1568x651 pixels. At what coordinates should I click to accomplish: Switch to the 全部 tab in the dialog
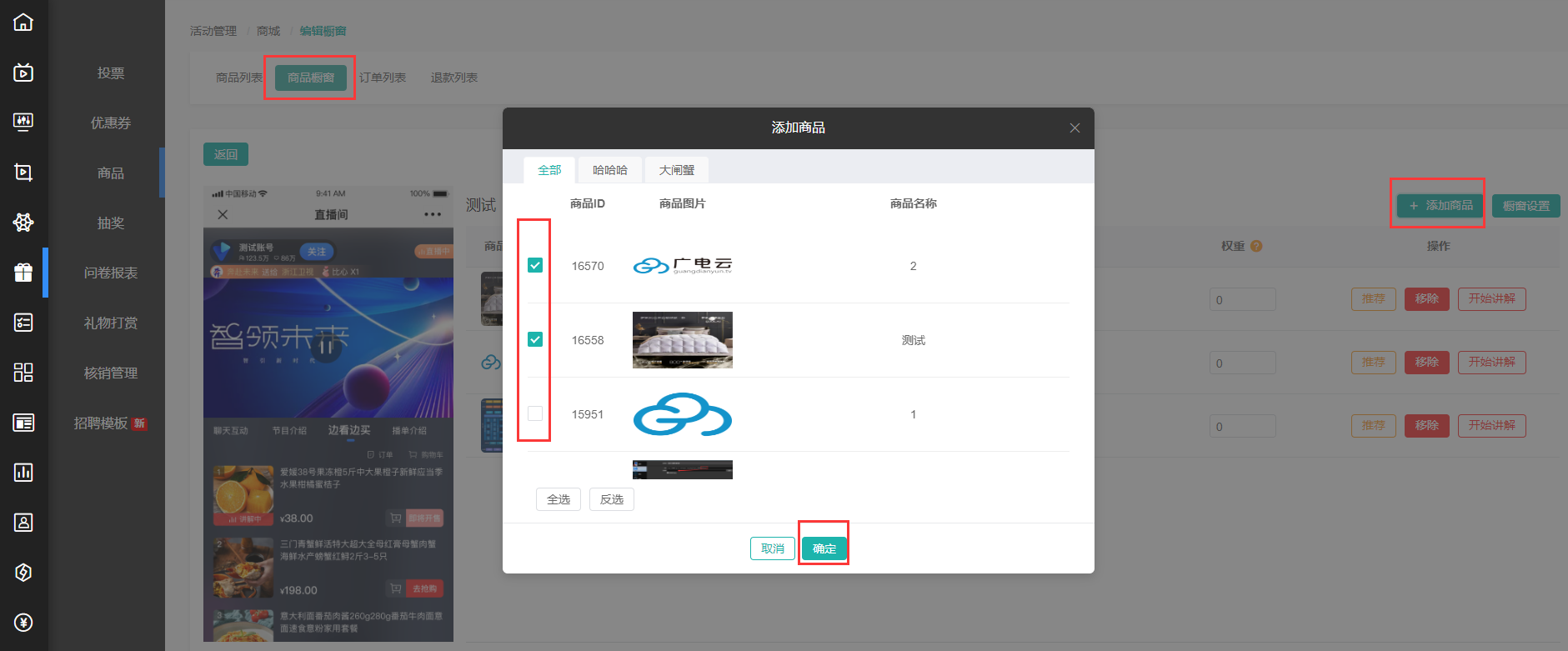click(549, 170)
